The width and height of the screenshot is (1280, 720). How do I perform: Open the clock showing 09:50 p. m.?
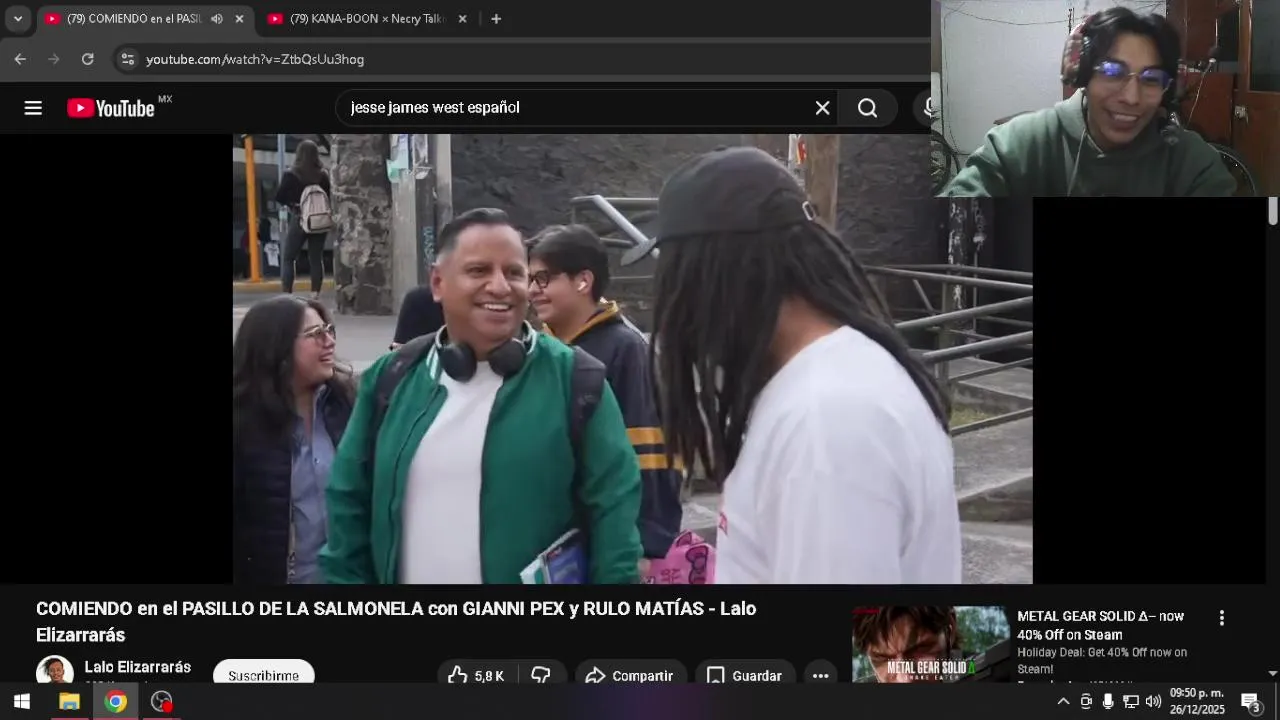(x=1197, y=702)
